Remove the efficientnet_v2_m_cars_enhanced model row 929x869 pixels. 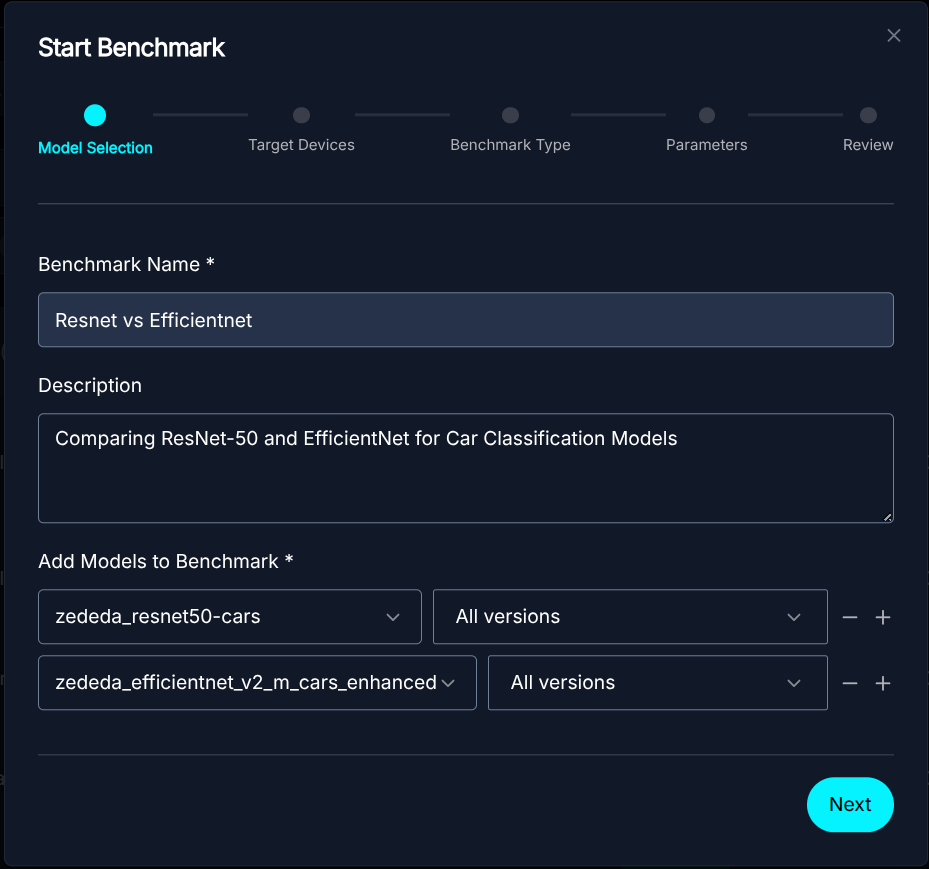850,684
